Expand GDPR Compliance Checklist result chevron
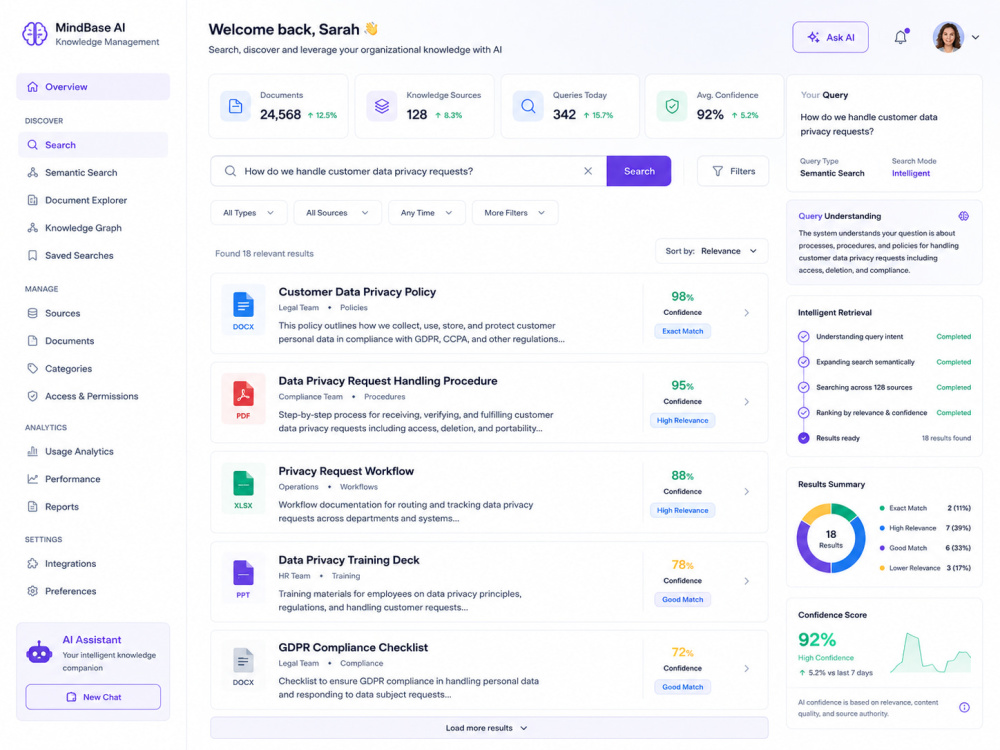The width and height of the screenshot is (1000, 750). pyautogui.click(x=746, y=668)
